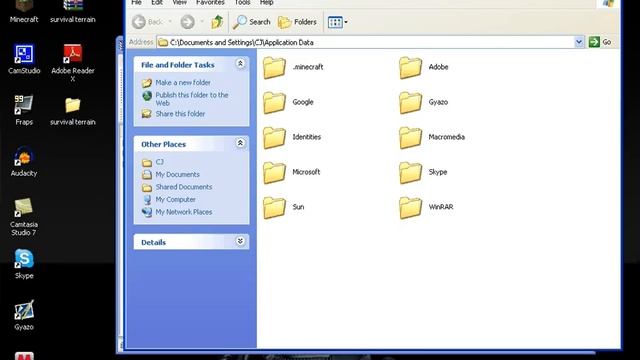
Task: Open My Documents from Other Places
Action: click(171, 175)
